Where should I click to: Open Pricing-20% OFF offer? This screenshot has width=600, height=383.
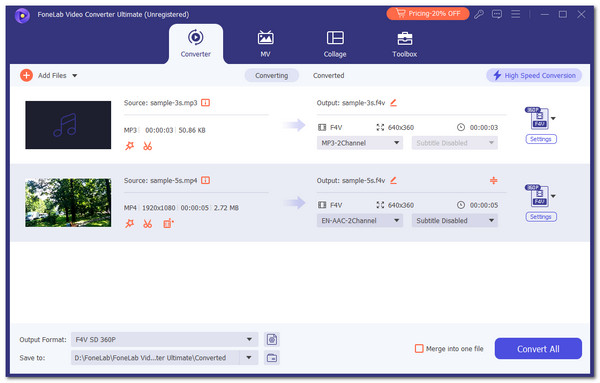click(428, 14)
